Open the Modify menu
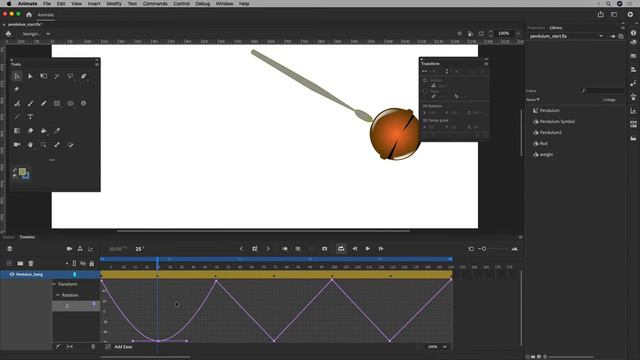The width and height of the screenshot is (640, 360). pos(114,4)
